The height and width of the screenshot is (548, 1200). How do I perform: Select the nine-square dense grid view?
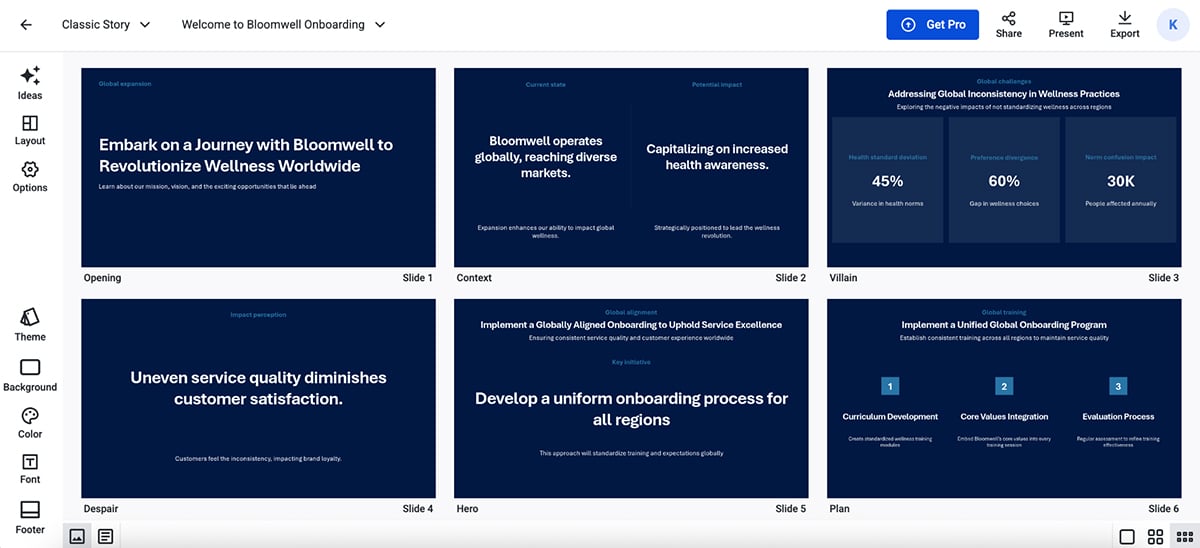(x=1183, y=537)
